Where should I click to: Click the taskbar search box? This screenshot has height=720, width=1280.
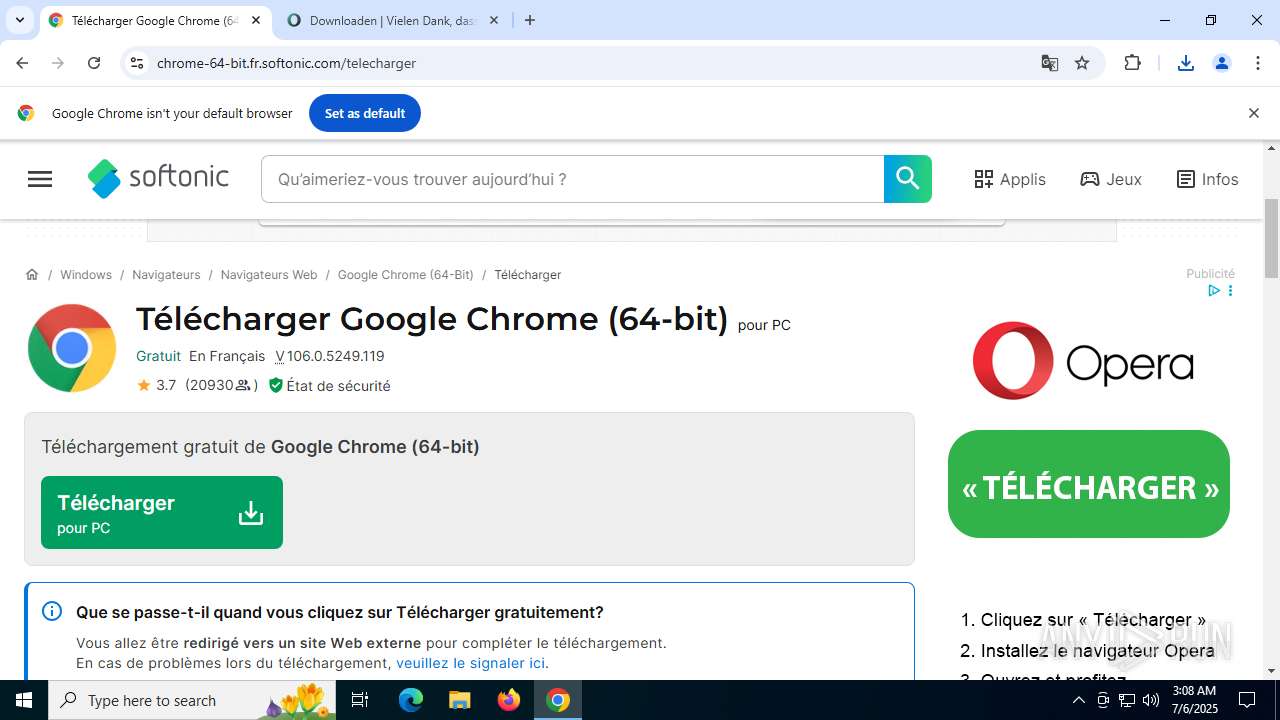point(193,700)
